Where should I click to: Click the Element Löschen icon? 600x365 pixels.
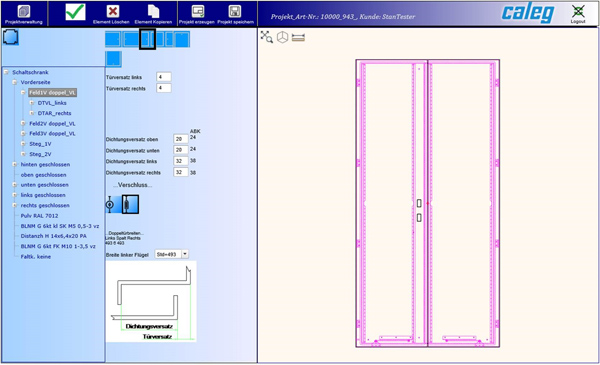coord(112,11)
